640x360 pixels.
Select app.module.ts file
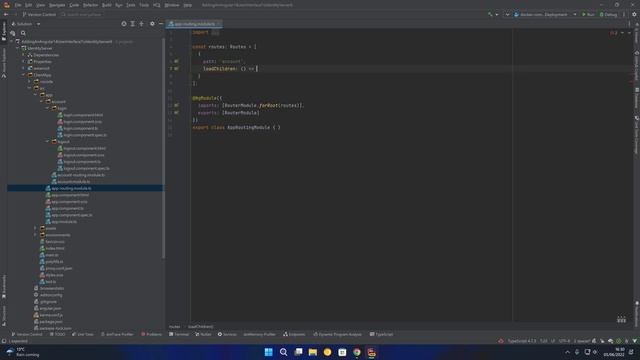pos(61,222)
